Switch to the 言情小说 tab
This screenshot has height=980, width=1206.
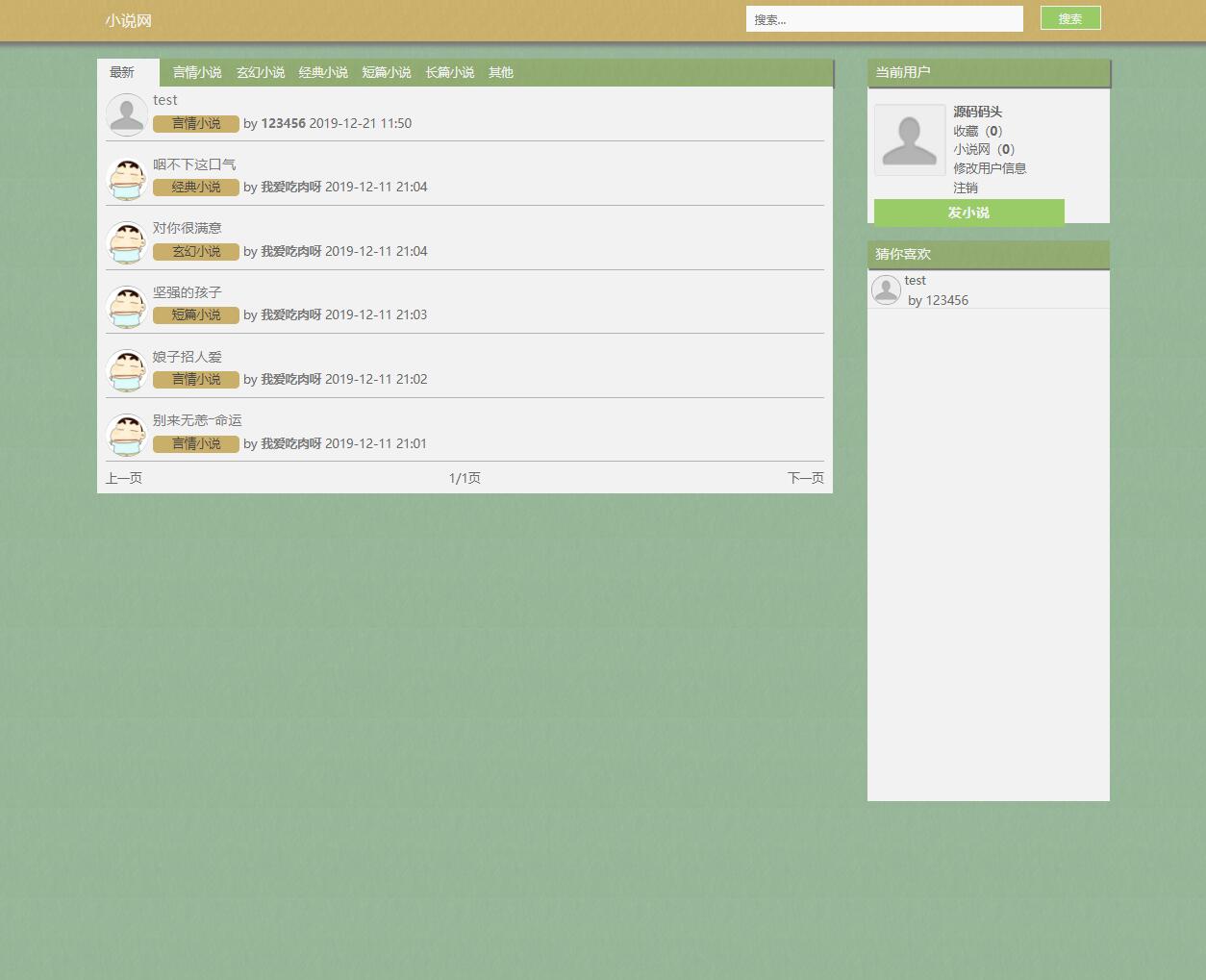coord(197,73)
